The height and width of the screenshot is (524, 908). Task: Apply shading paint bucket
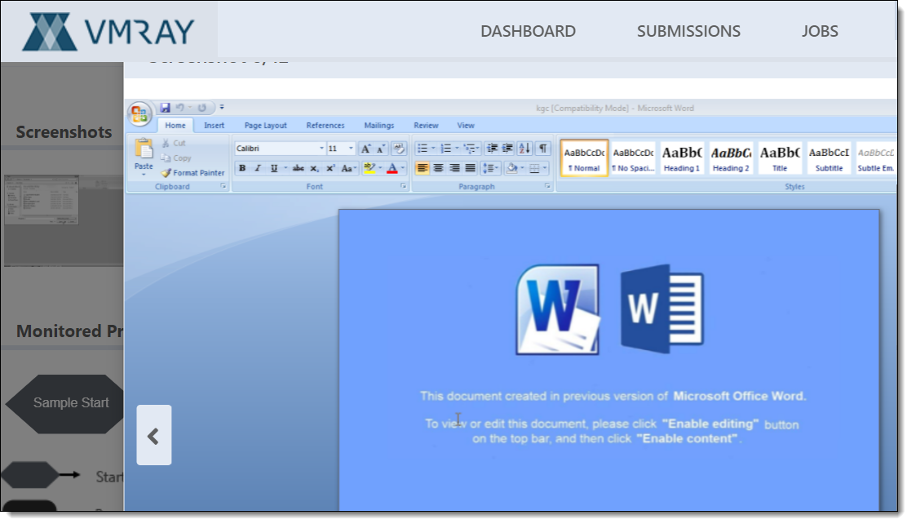512,168
